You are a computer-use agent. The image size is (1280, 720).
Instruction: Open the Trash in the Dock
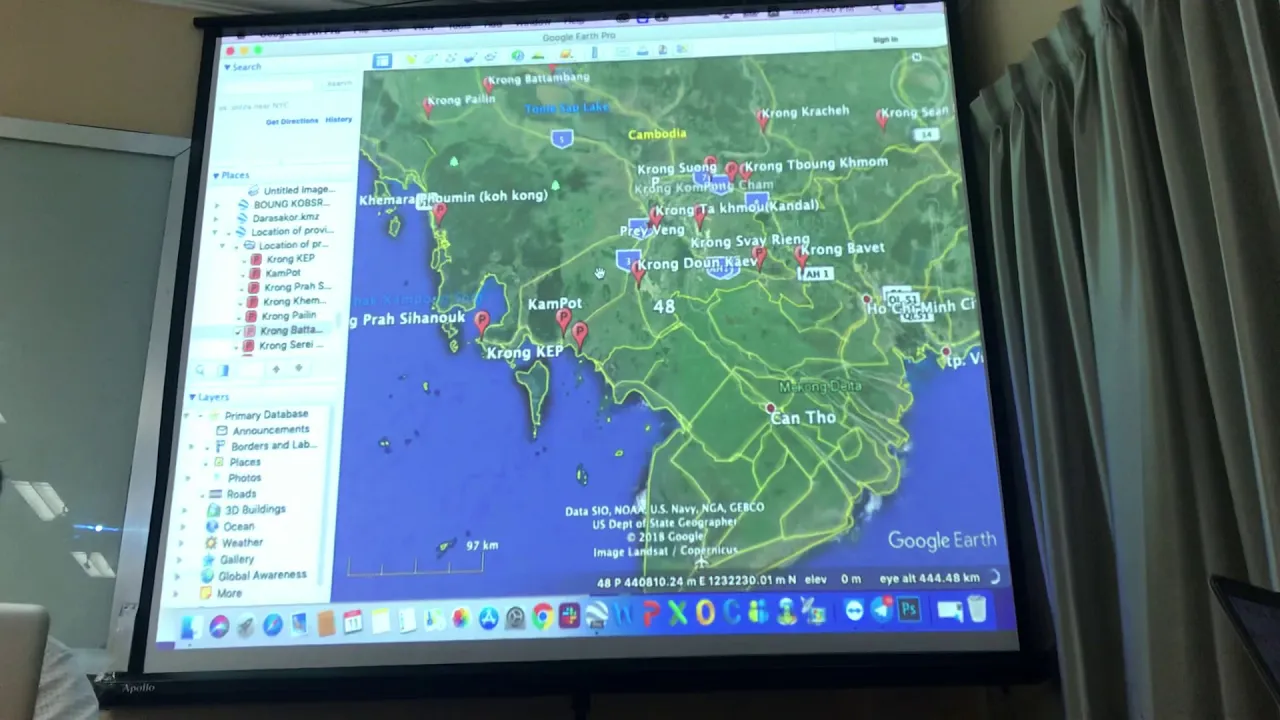(977, 608)
